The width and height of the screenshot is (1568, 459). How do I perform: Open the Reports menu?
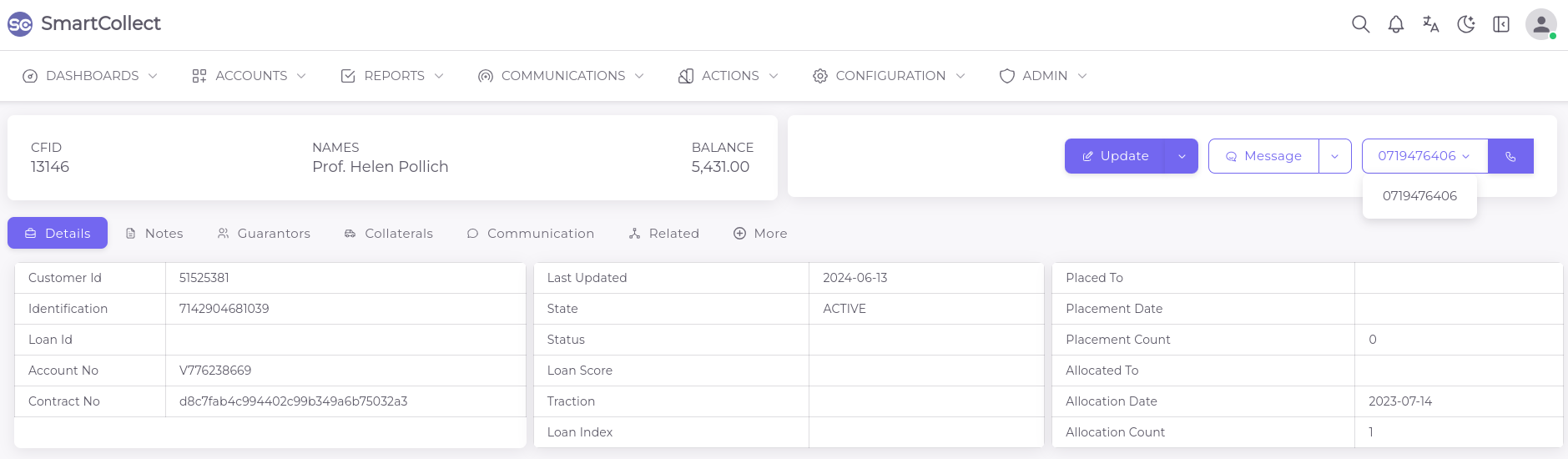pyautogui.click(x=392, y=76)
